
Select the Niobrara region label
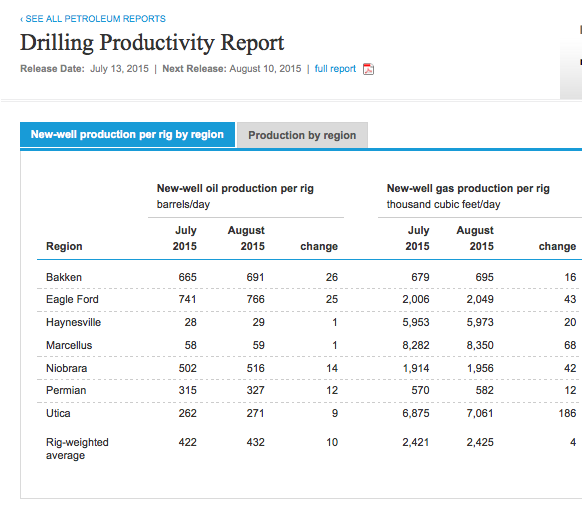pyautogui.click(x=67, y=368)
